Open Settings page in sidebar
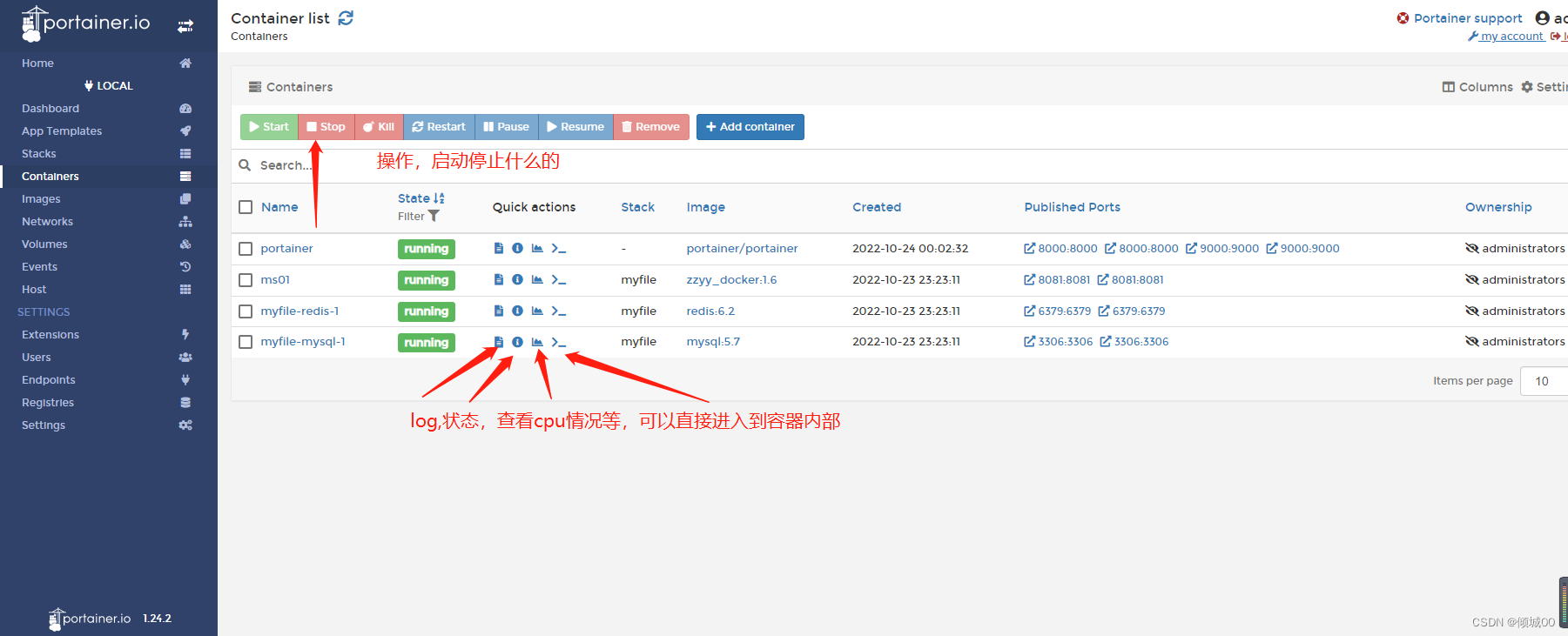1568x636 pixels. 108,425
